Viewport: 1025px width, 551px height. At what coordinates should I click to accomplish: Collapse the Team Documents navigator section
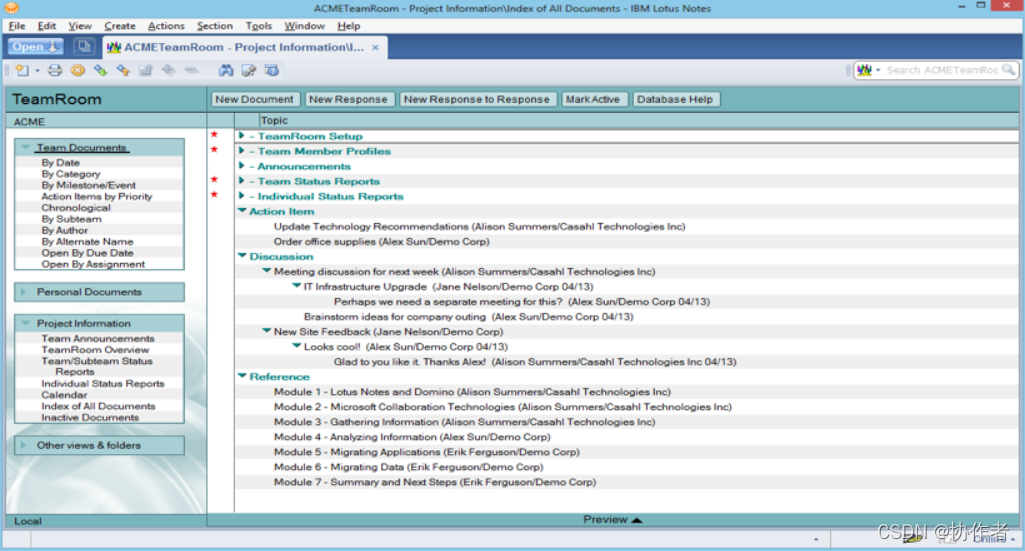pyautogui.click(x=25, y=147)
